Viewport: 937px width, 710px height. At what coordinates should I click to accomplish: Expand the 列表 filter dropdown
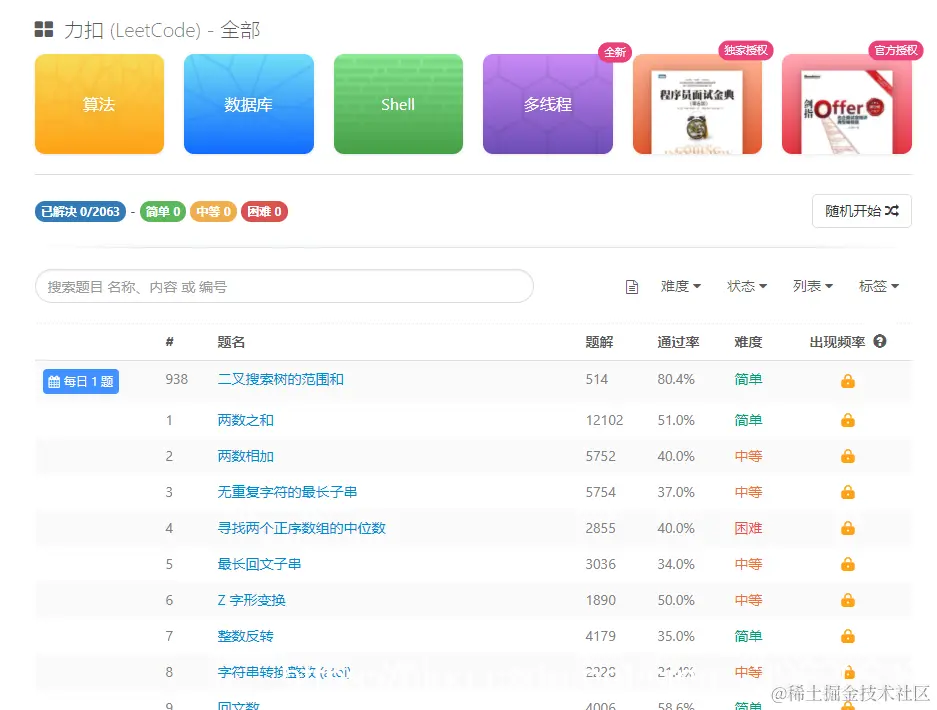[813, 286]
